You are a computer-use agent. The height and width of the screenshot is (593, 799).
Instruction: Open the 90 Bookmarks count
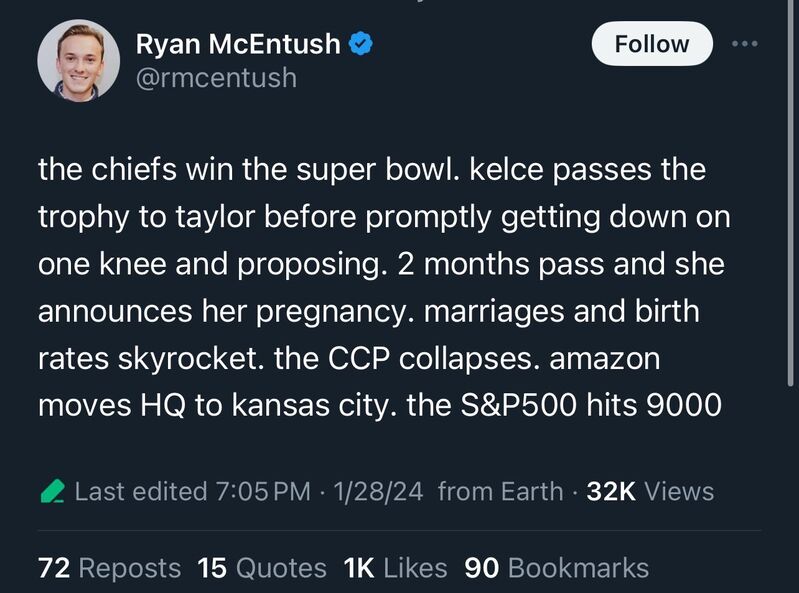click(x=556, y=568)
